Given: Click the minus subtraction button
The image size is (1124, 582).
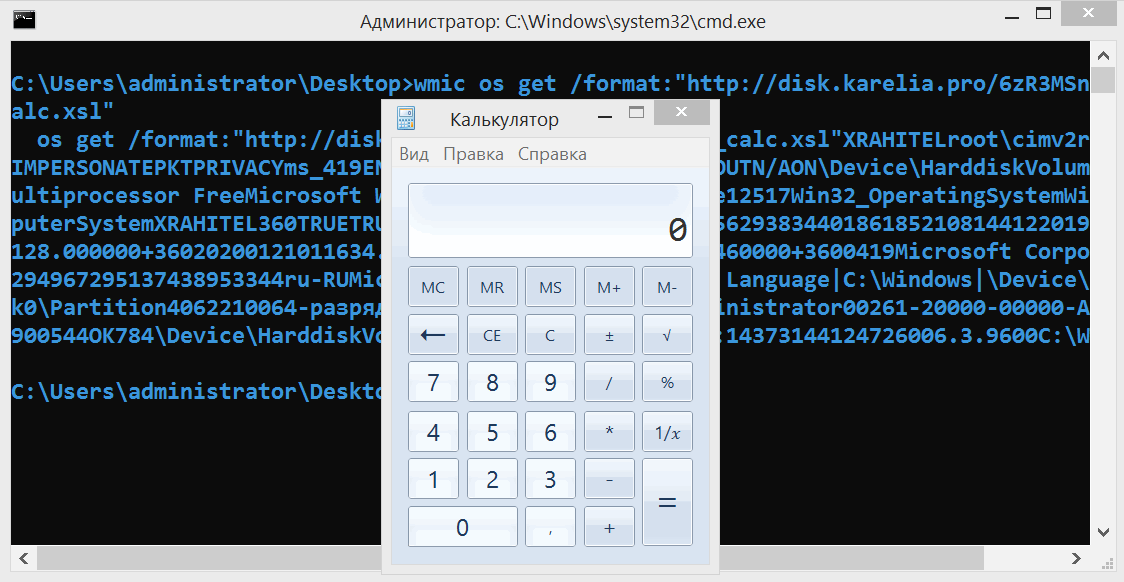Looking at the screenshot, I should coord(609,479).
